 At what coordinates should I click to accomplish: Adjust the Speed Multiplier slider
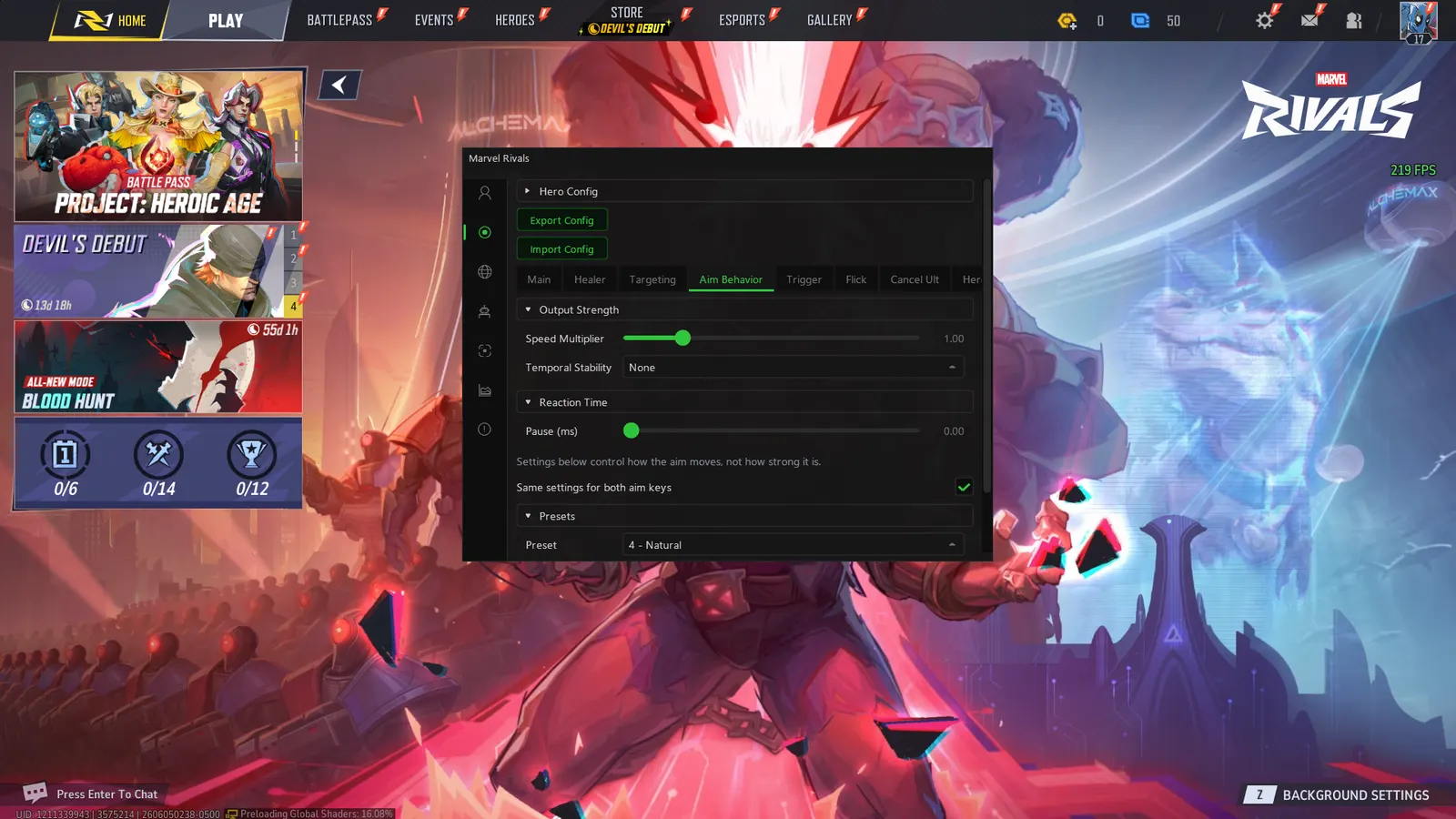(772, 339)
